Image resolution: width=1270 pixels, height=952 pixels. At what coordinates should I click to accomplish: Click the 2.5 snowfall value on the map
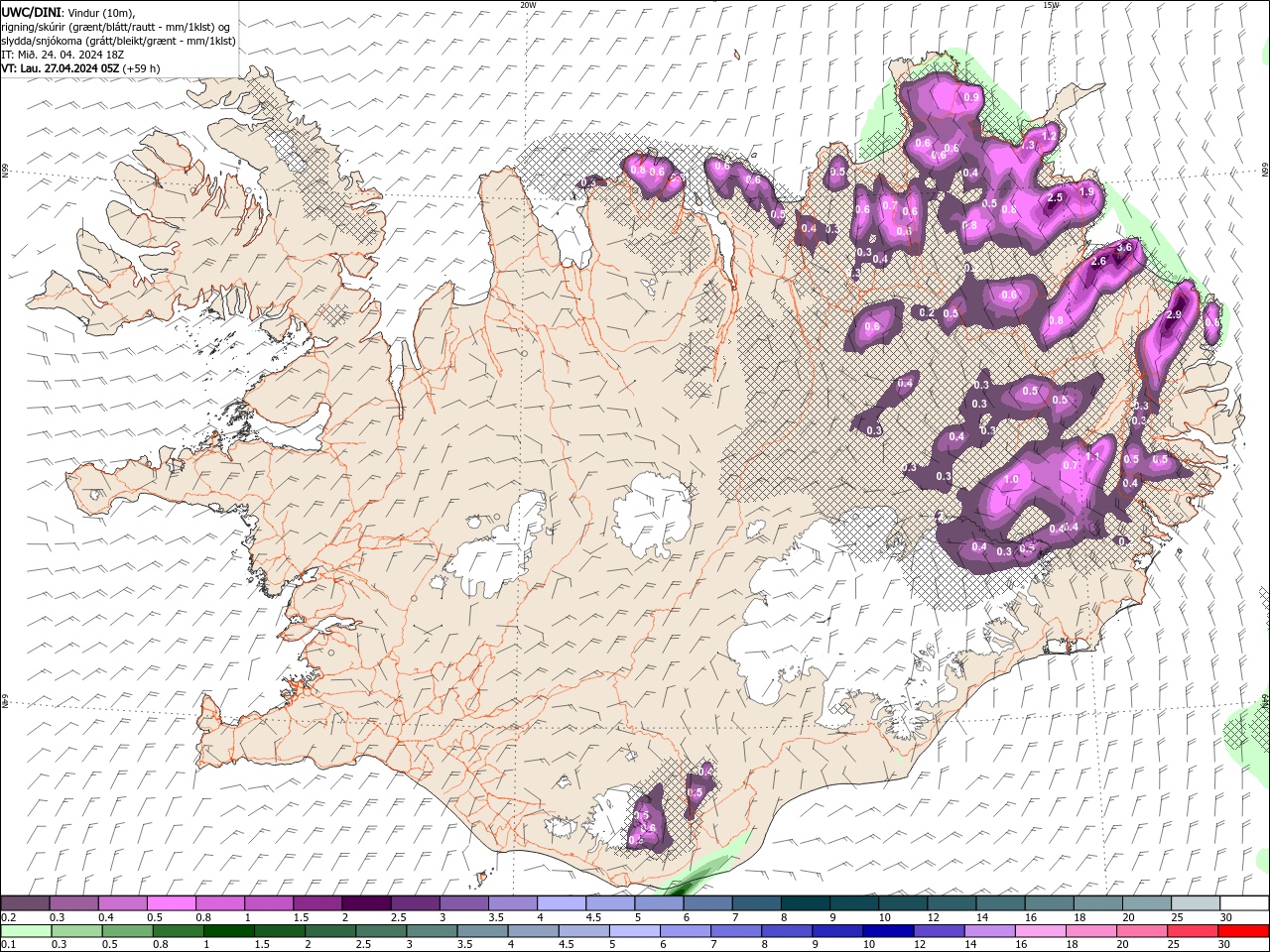[x=1055, y=197]
